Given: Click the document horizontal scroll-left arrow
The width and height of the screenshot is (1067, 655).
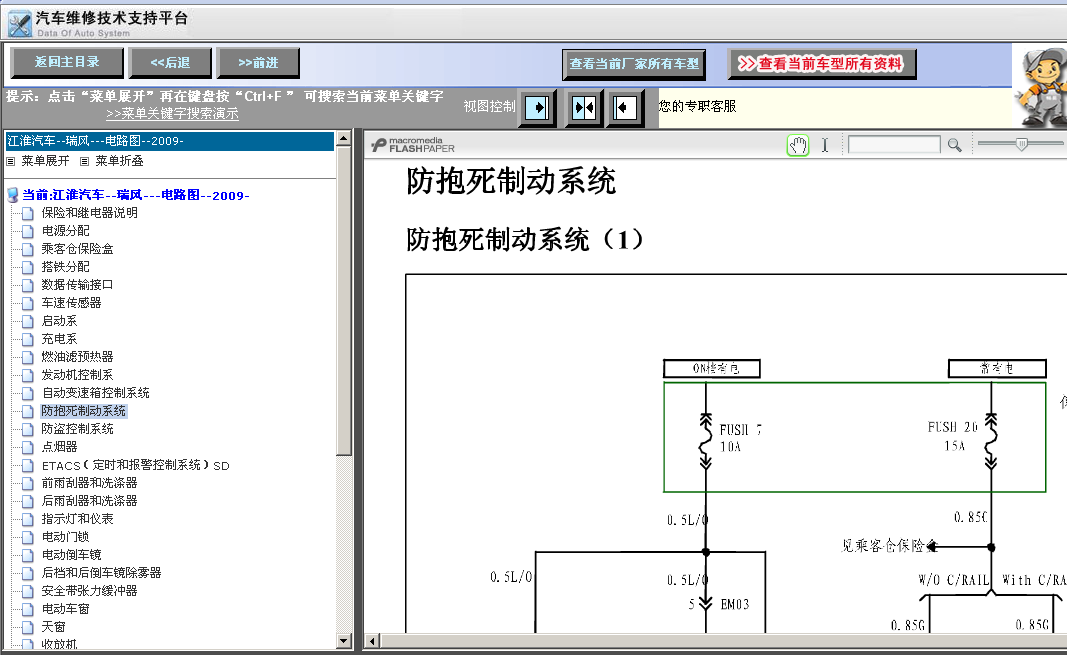Looking at the screenshot, I should (x=372, y=641).
